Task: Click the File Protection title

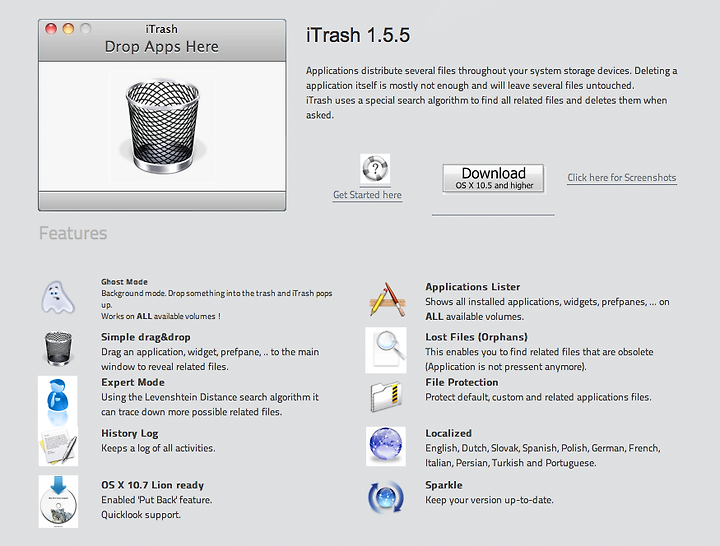Action: tap(461, 382)
